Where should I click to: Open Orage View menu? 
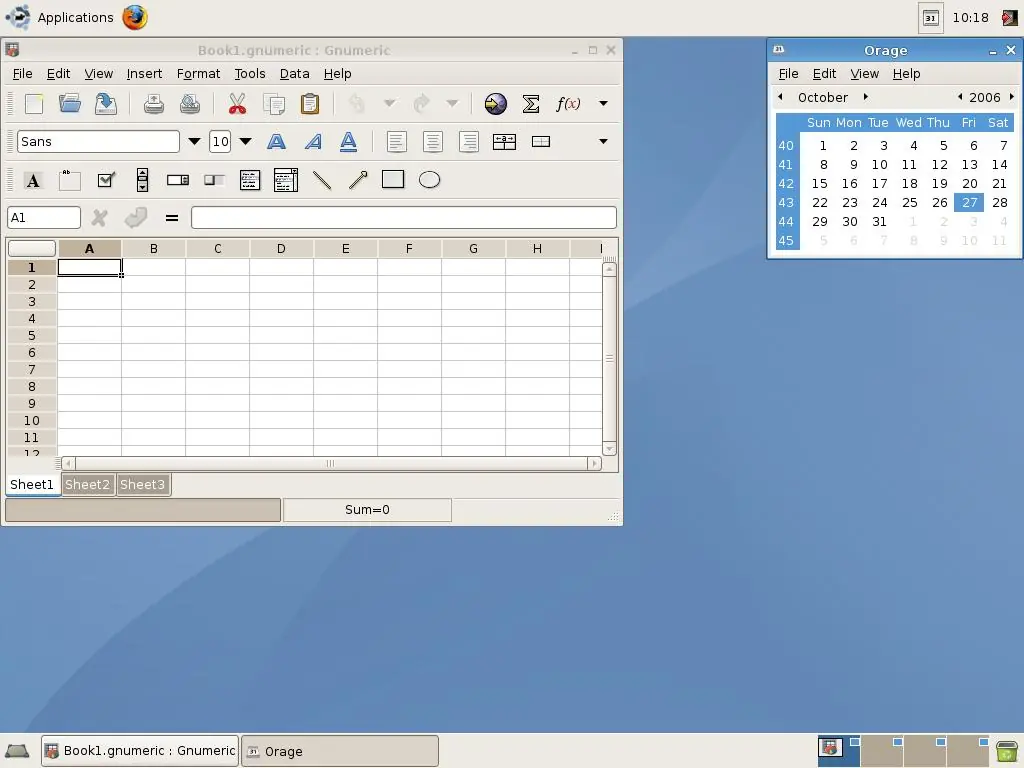[865, 74]
